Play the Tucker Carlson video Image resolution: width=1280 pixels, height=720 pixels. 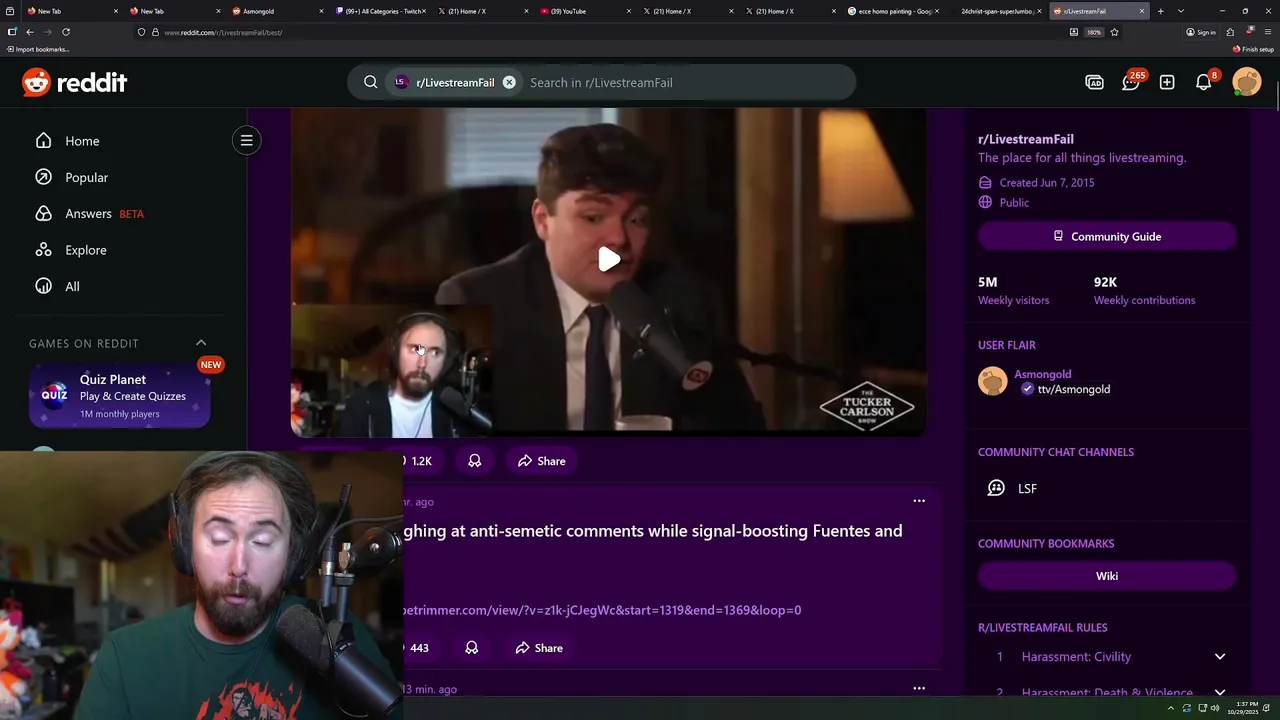[609, 260]
